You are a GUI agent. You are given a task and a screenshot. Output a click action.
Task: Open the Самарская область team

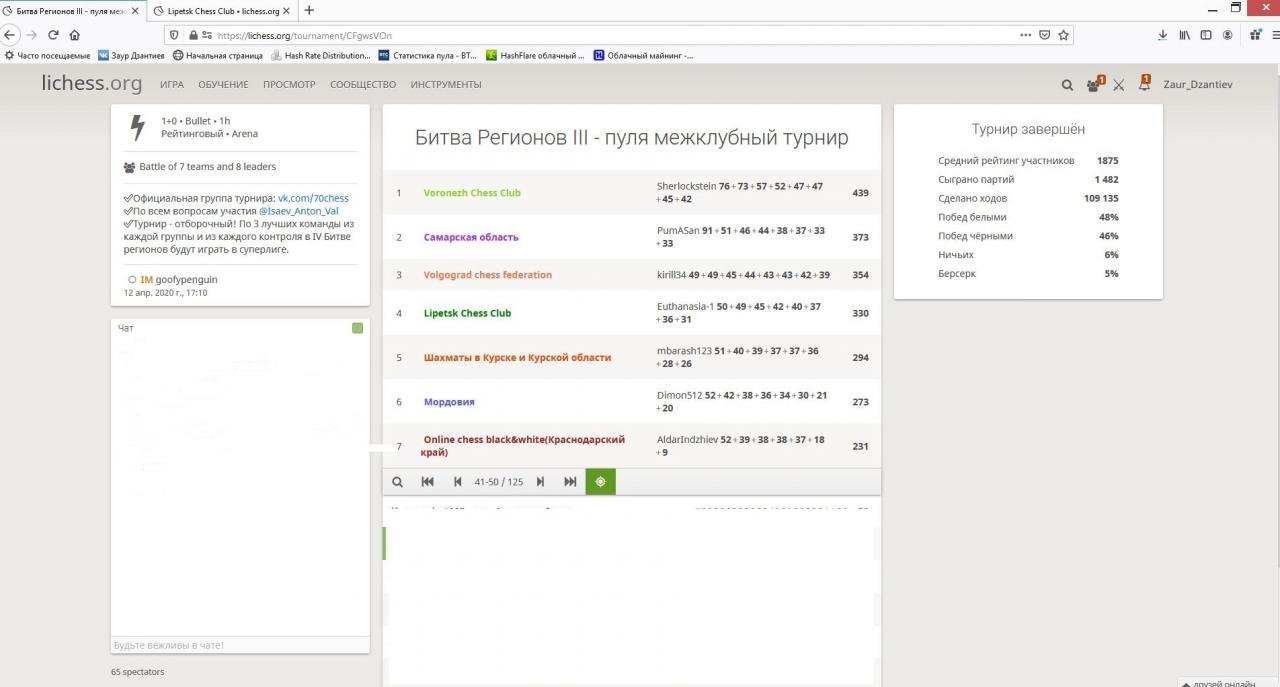coord(471,237)
